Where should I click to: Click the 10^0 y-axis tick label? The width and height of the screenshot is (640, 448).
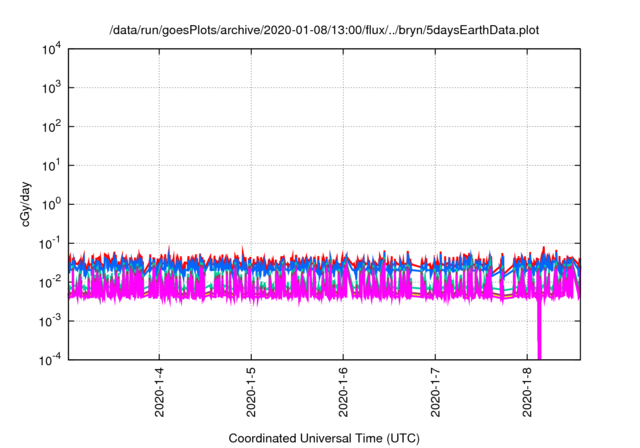point(52,204)
